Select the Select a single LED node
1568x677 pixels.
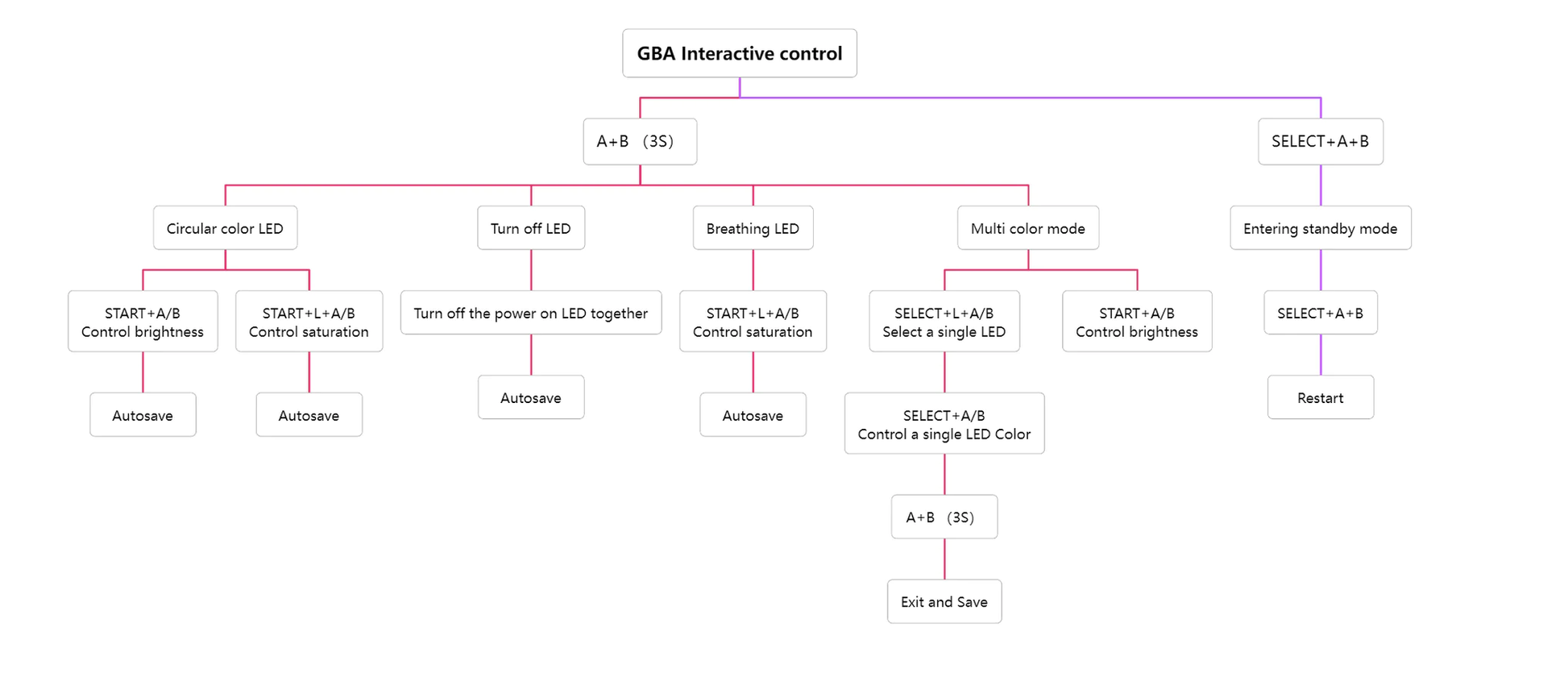click(x=944, y=322)
